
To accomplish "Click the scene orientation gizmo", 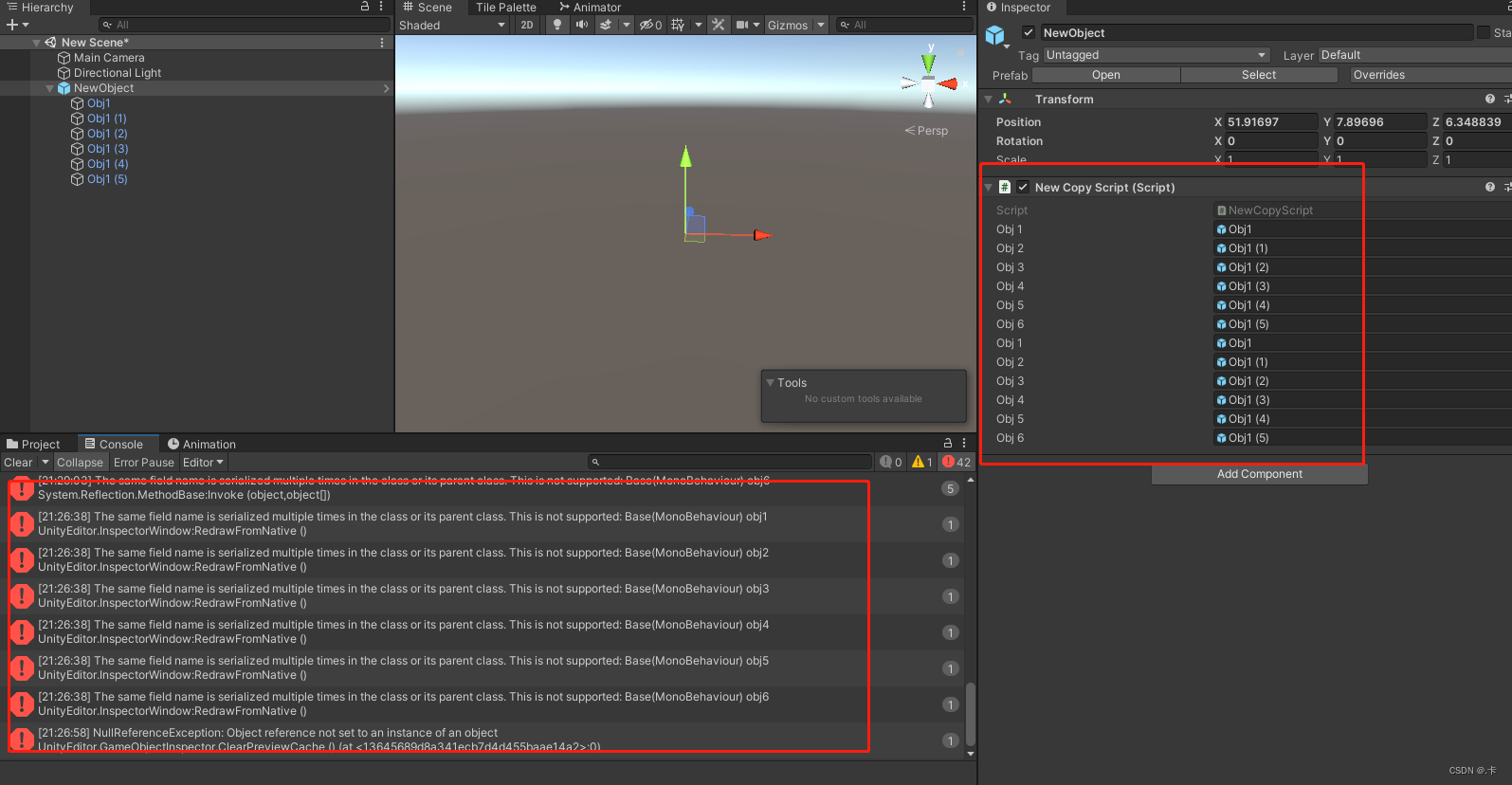I will [x=929, y=83].
